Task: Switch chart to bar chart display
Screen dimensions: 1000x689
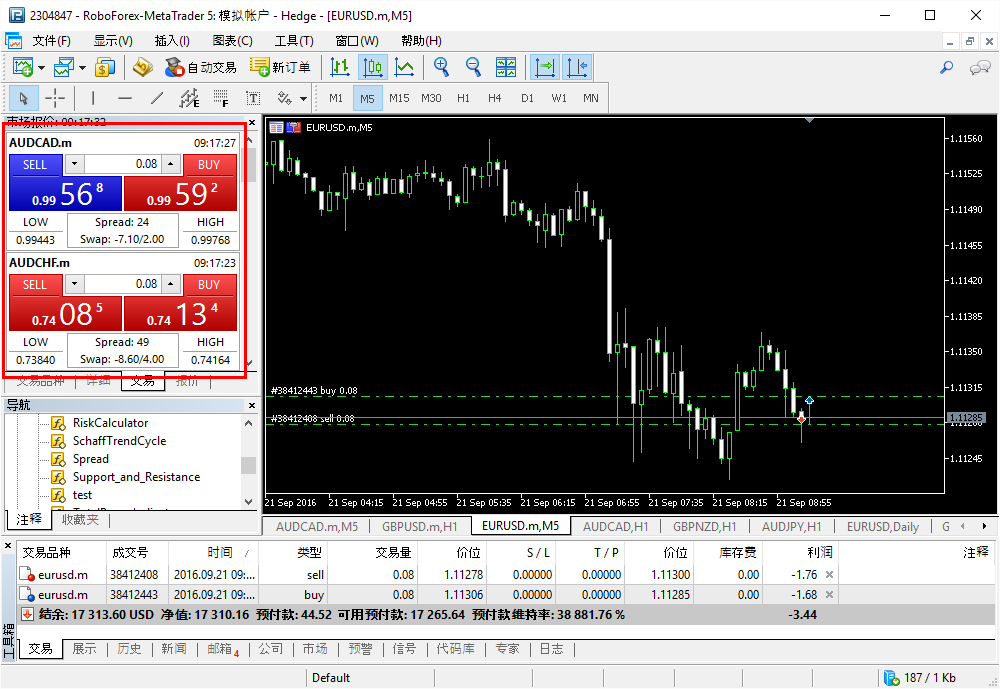Action: (340, 67)
